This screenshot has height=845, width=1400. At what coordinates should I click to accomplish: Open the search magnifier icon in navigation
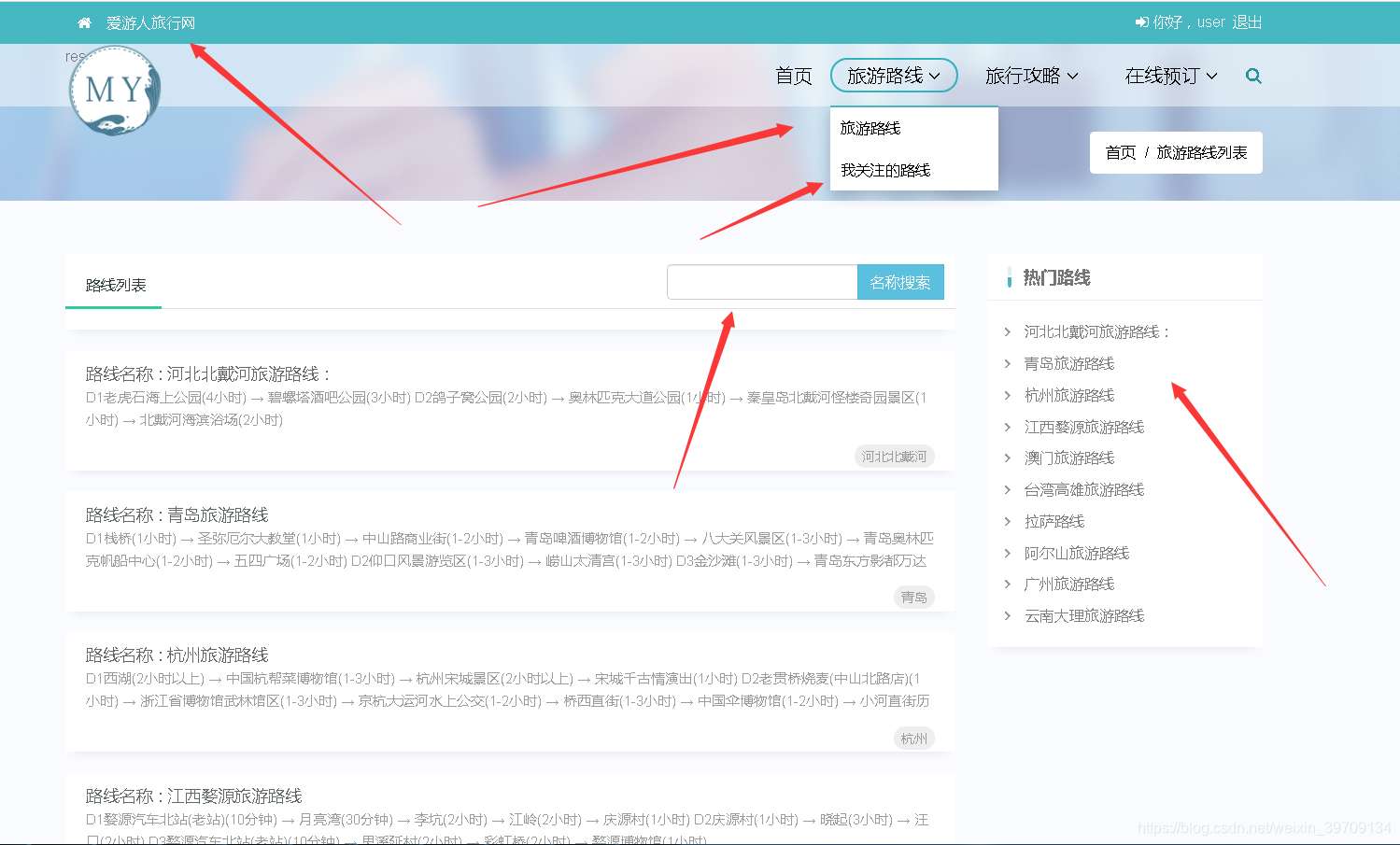tap(1253, 76)
